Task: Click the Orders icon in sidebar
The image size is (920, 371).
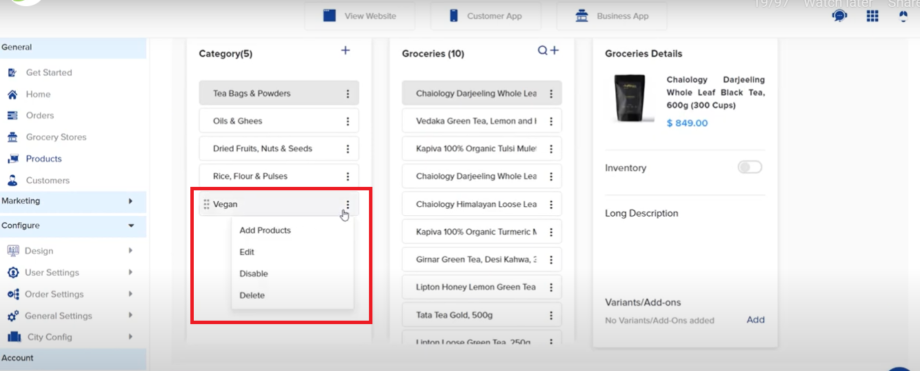Action: click(12, 116)
